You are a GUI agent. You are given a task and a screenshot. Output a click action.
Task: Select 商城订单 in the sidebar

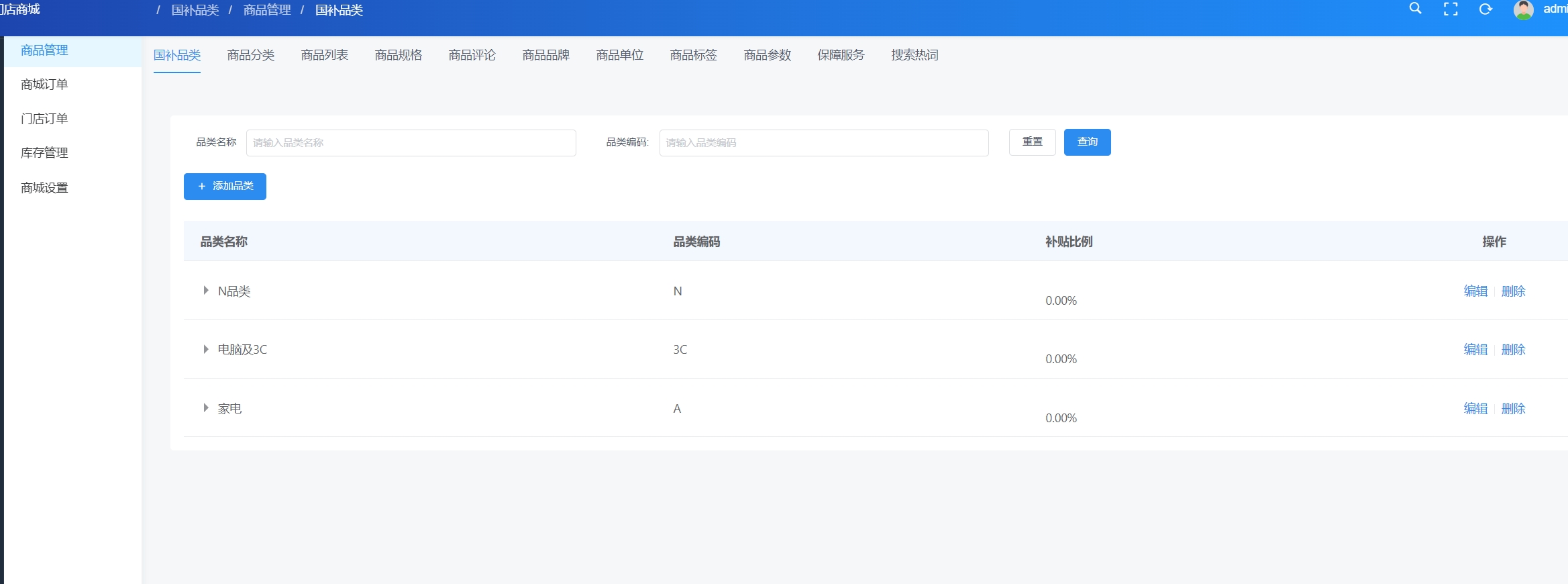click(44, 85)
